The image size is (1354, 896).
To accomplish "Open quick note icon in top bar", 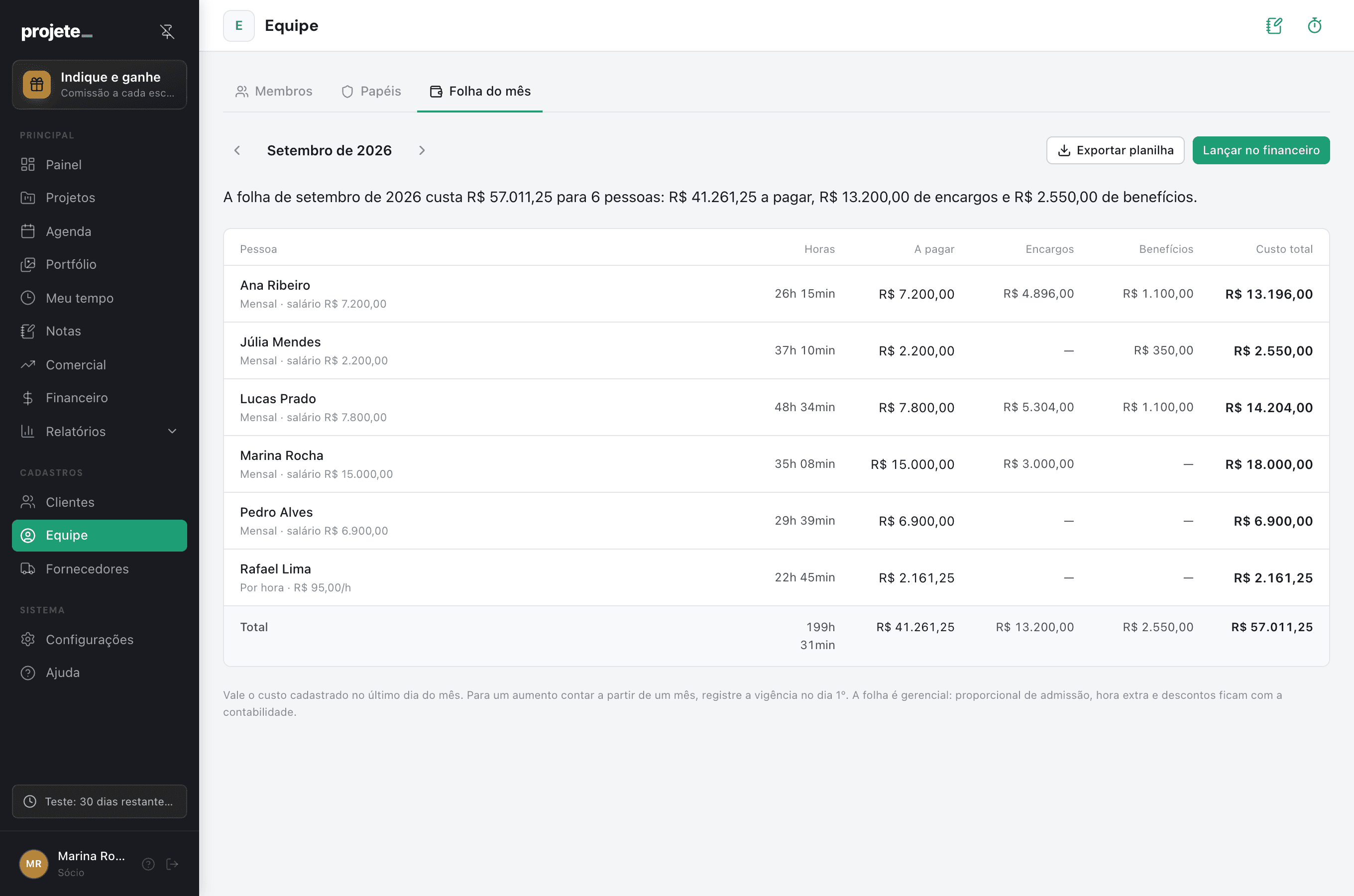I will click(1274, 26).
